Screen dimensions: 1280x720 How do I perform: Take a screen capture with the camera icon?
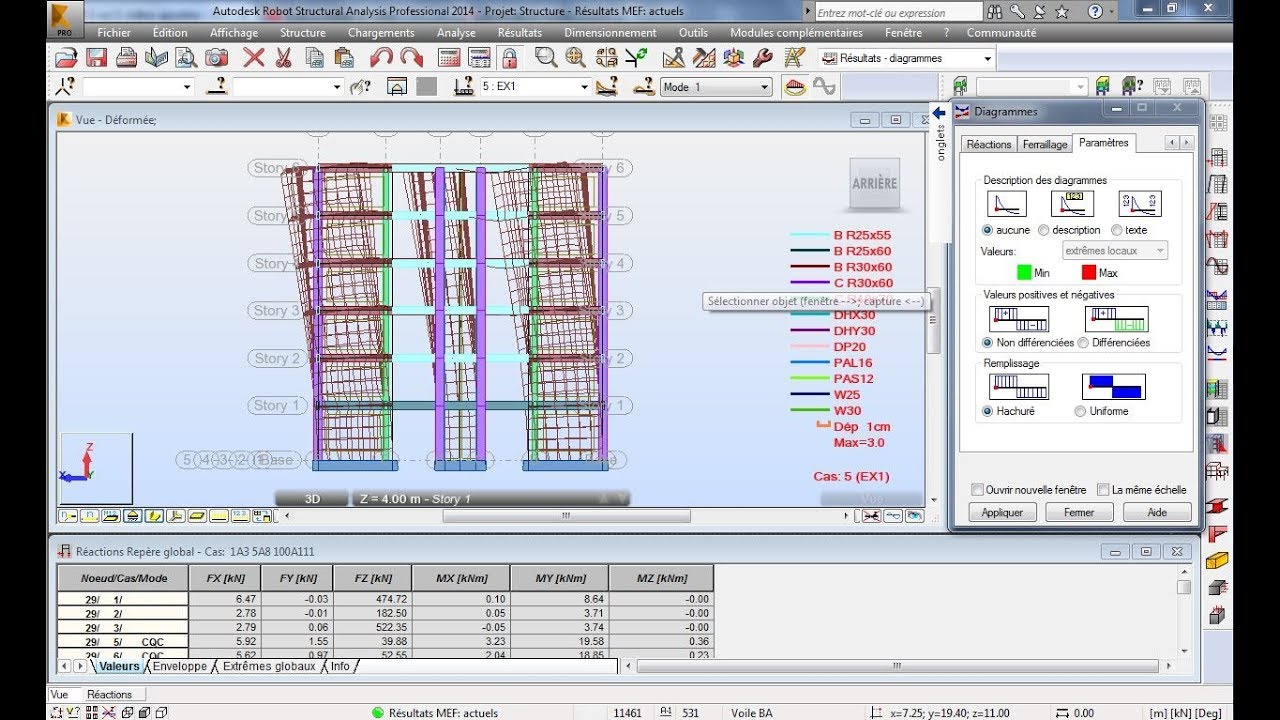216,58
